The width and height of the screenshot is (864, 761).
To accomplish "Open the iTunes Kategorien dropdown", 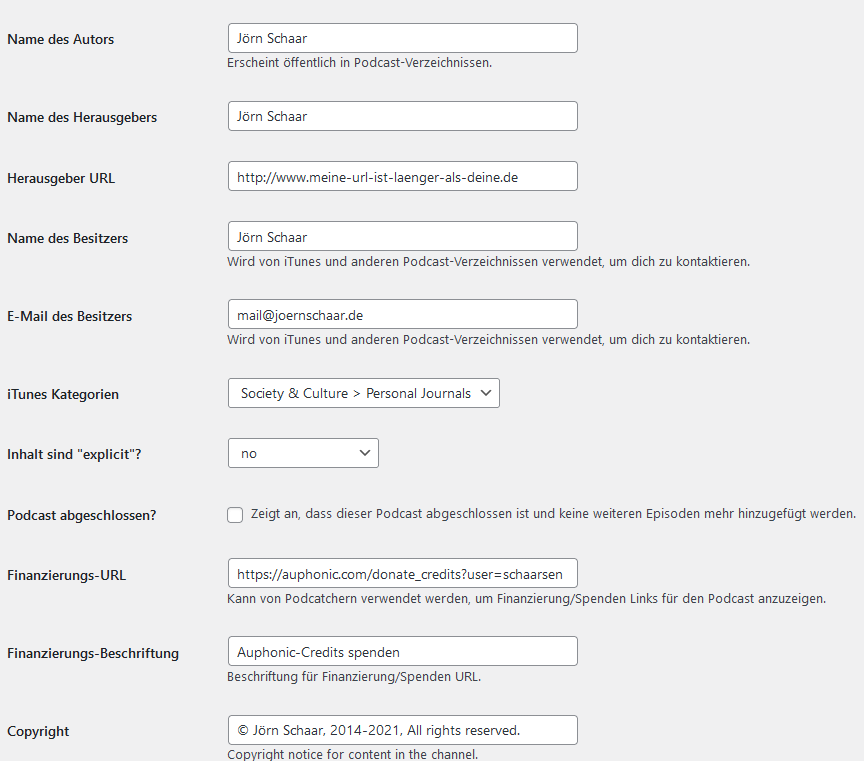I will point(364,393).
